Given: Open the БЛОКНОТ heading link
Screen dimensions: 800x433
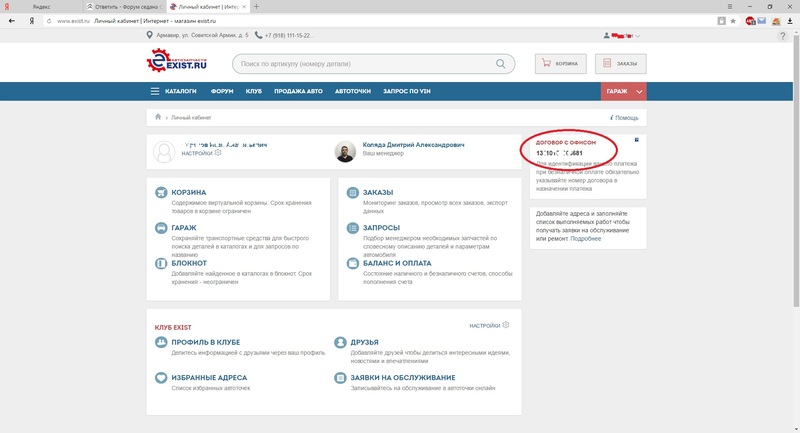Looking at the screenshot, I should coord(189,263).
